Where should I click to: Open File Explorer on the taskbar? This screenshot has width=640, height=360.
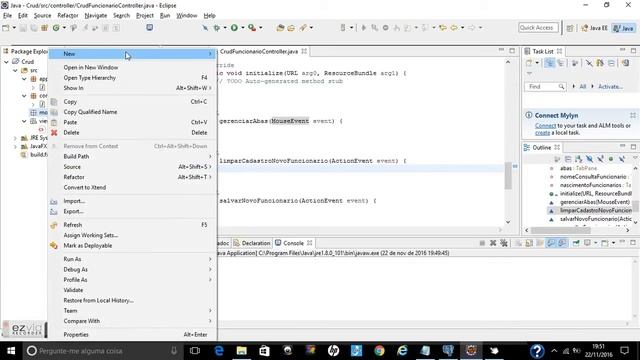click(242, 351)
